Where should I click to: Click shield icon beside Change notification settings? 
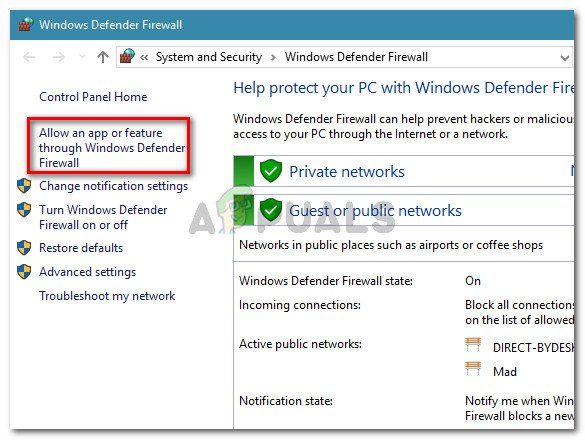(x=24, y=186)
